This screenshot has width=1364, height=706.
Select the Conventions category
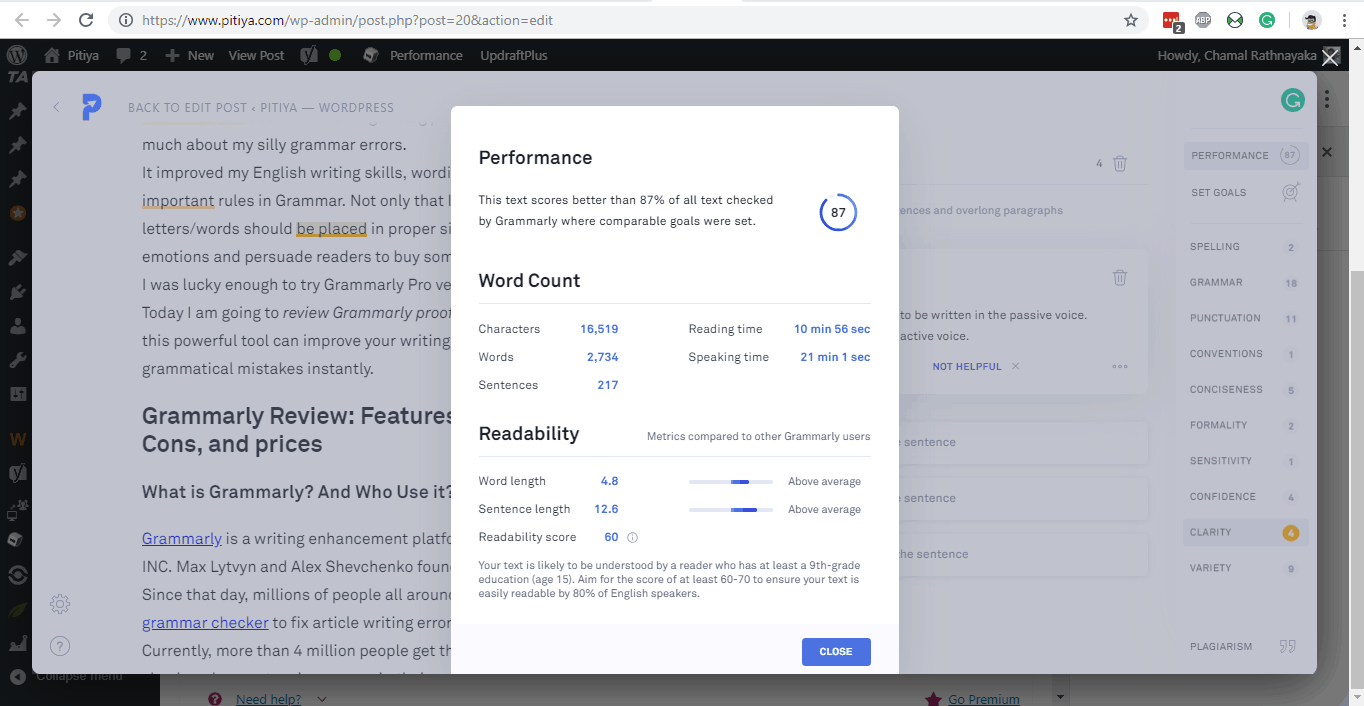1246,354
